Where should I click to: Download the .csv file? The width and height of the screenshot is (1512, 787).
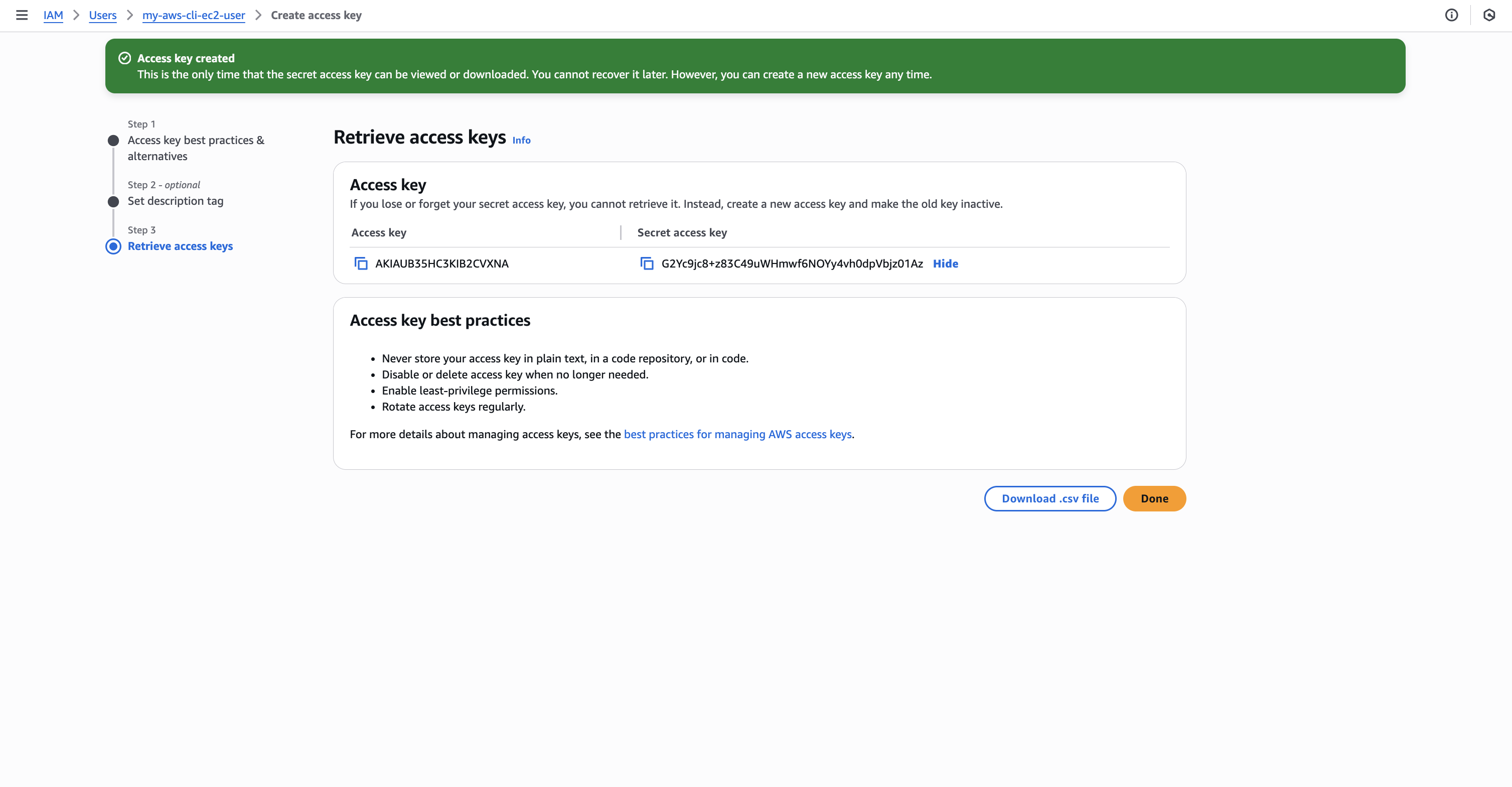pos(1049,498)
